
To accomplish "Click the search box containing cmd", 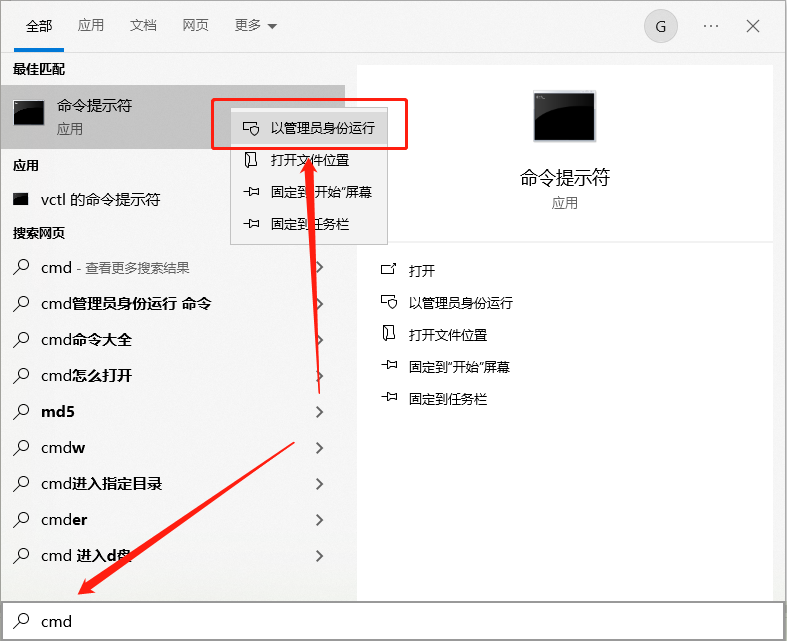I will point(394,621).
